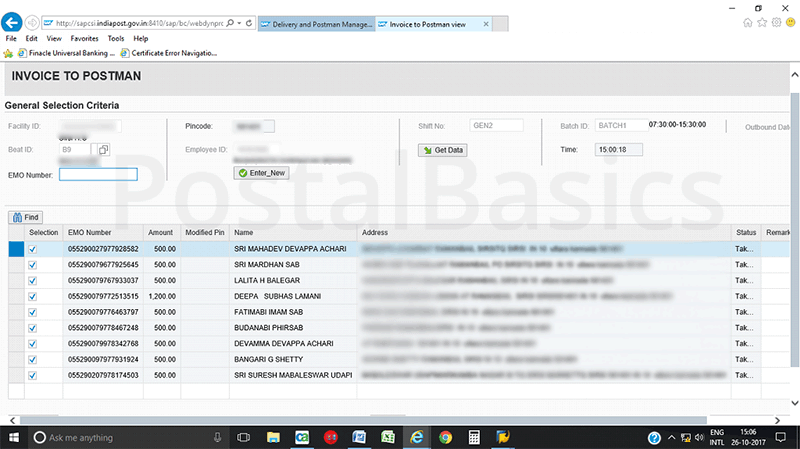Click the Windows Start button

pos(14,437)
